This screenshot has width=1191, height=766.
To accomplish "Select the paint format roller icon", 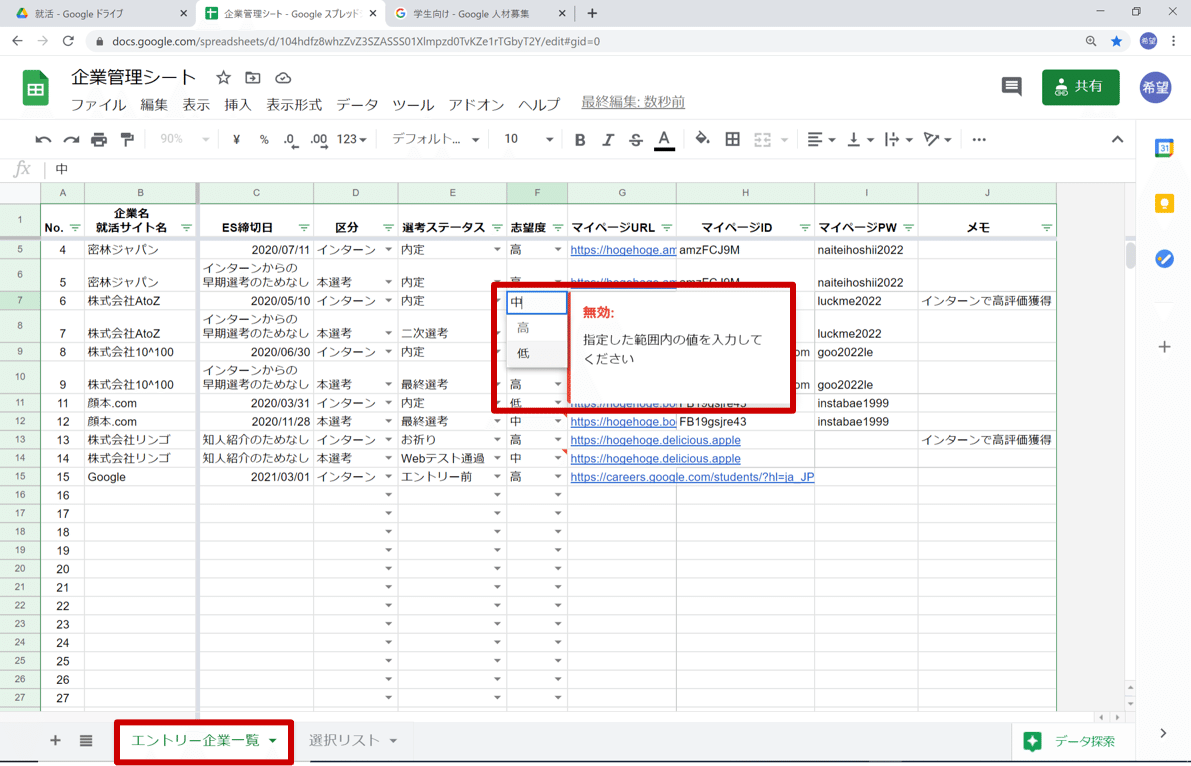I will tap(127, 140).
